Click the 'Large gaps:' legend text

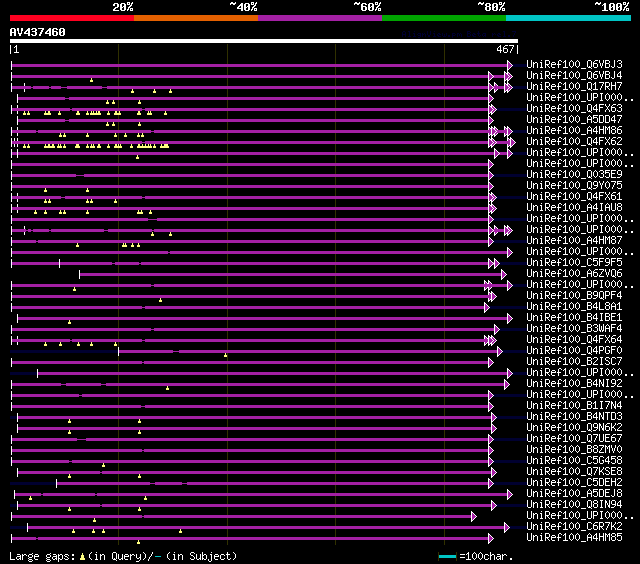[x=42, y=556]
